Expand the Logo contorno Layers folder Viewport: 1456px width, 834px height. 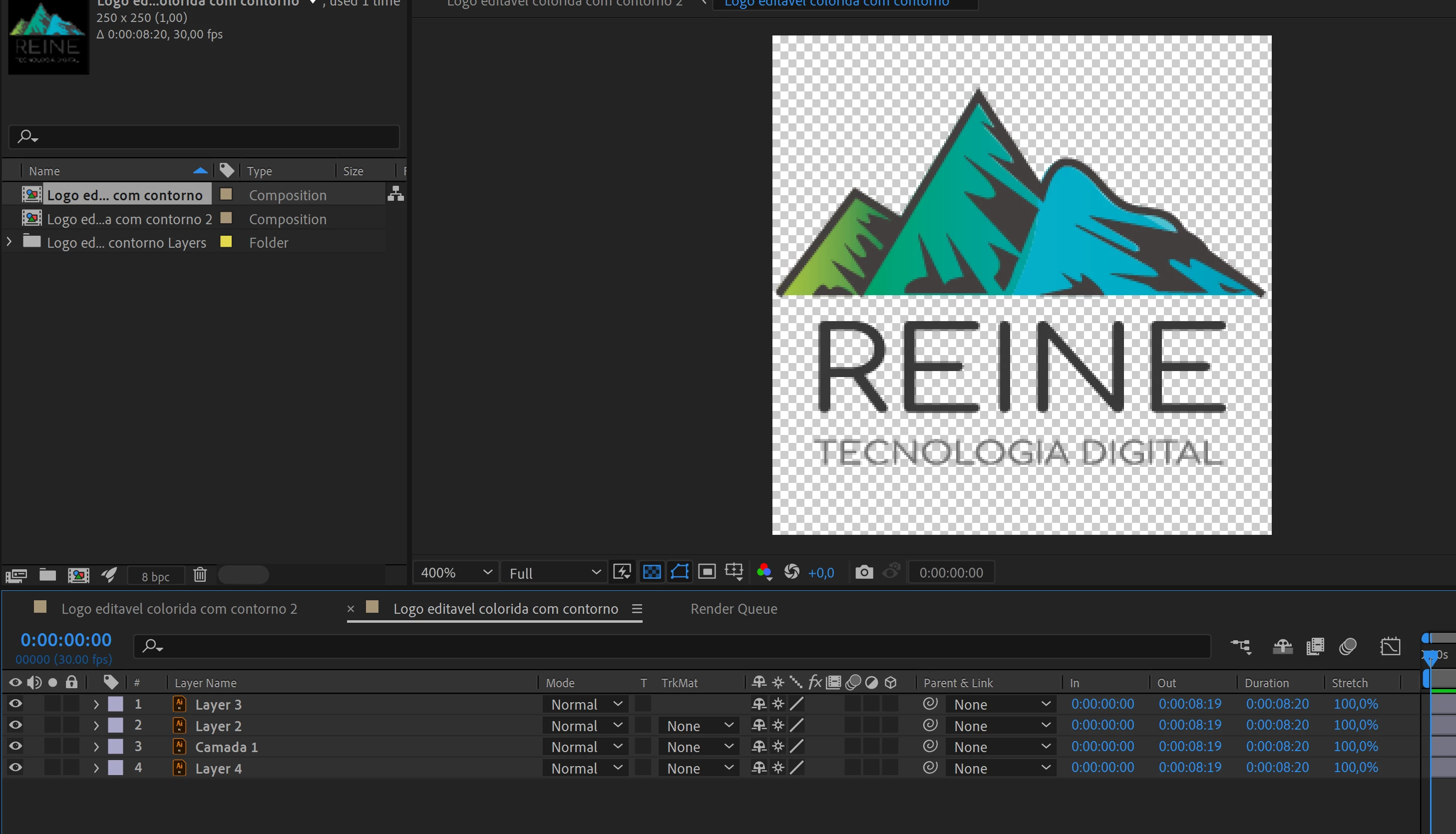pos(9,242)
